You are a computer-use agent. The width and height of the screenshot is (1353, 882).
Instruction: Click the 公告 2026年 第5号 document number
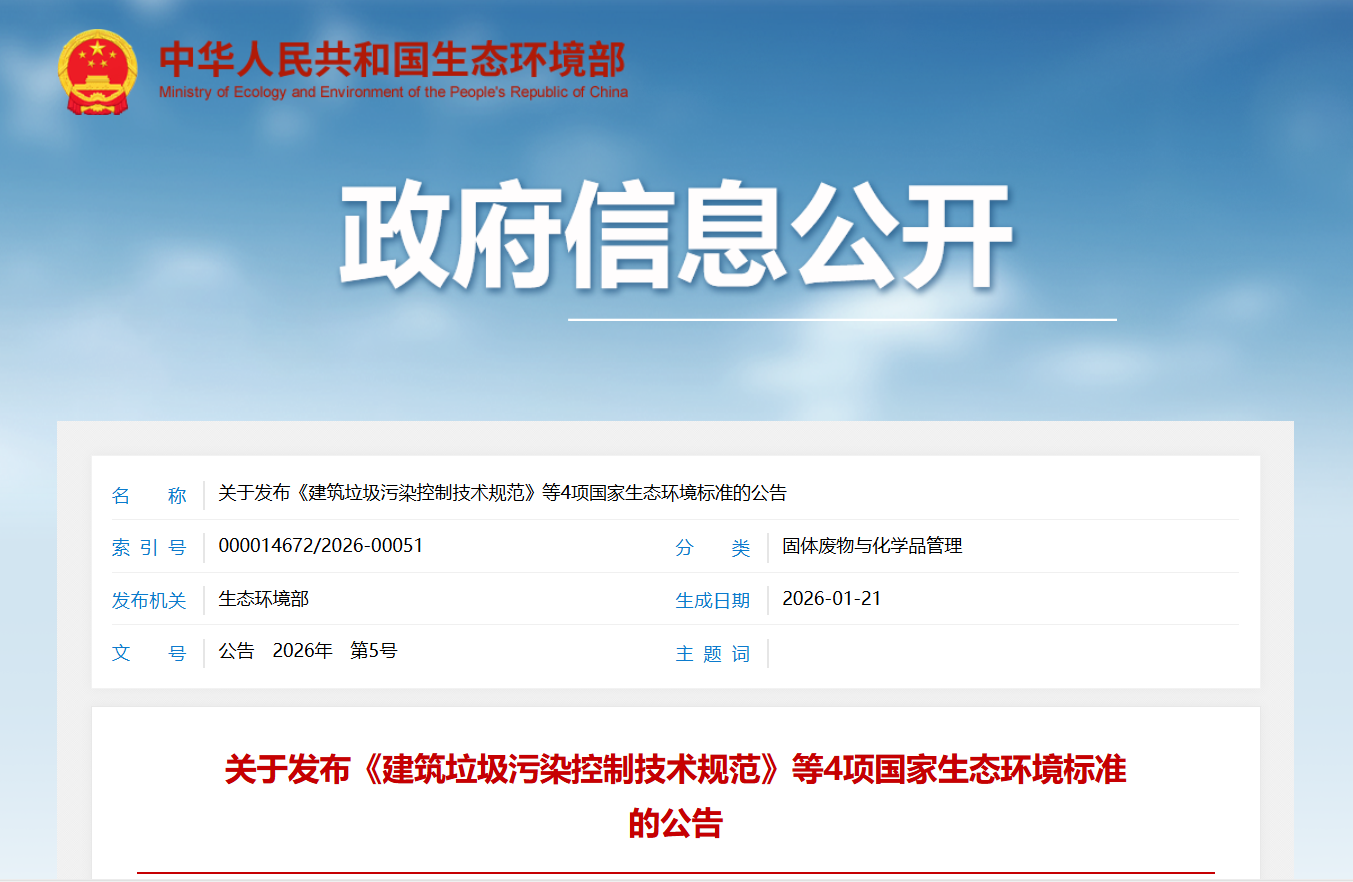[308, 651]
